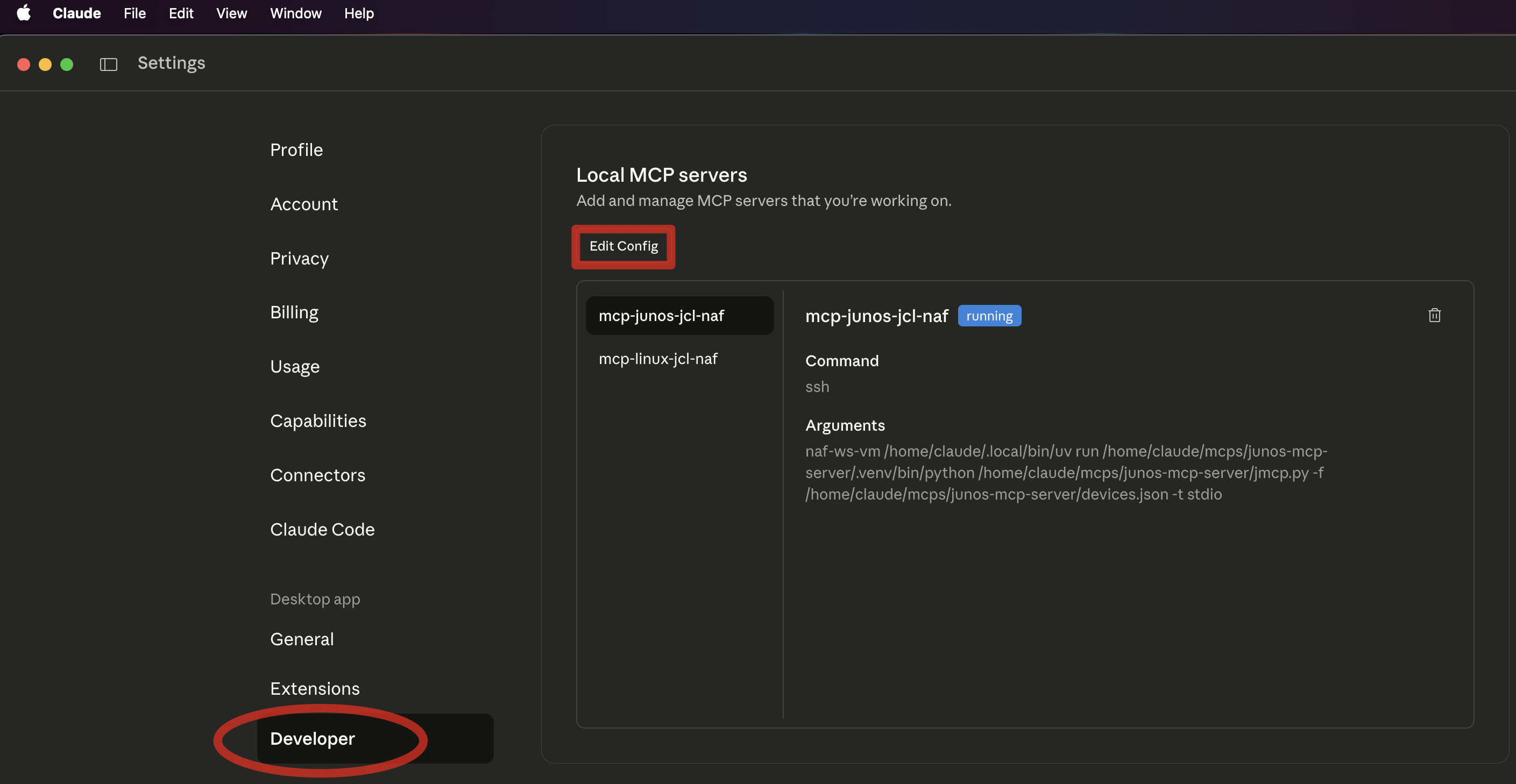The width and height of the screenshot is (1516, 784).
Task: Go to Profile settings
Action: [x=296, y=150]
